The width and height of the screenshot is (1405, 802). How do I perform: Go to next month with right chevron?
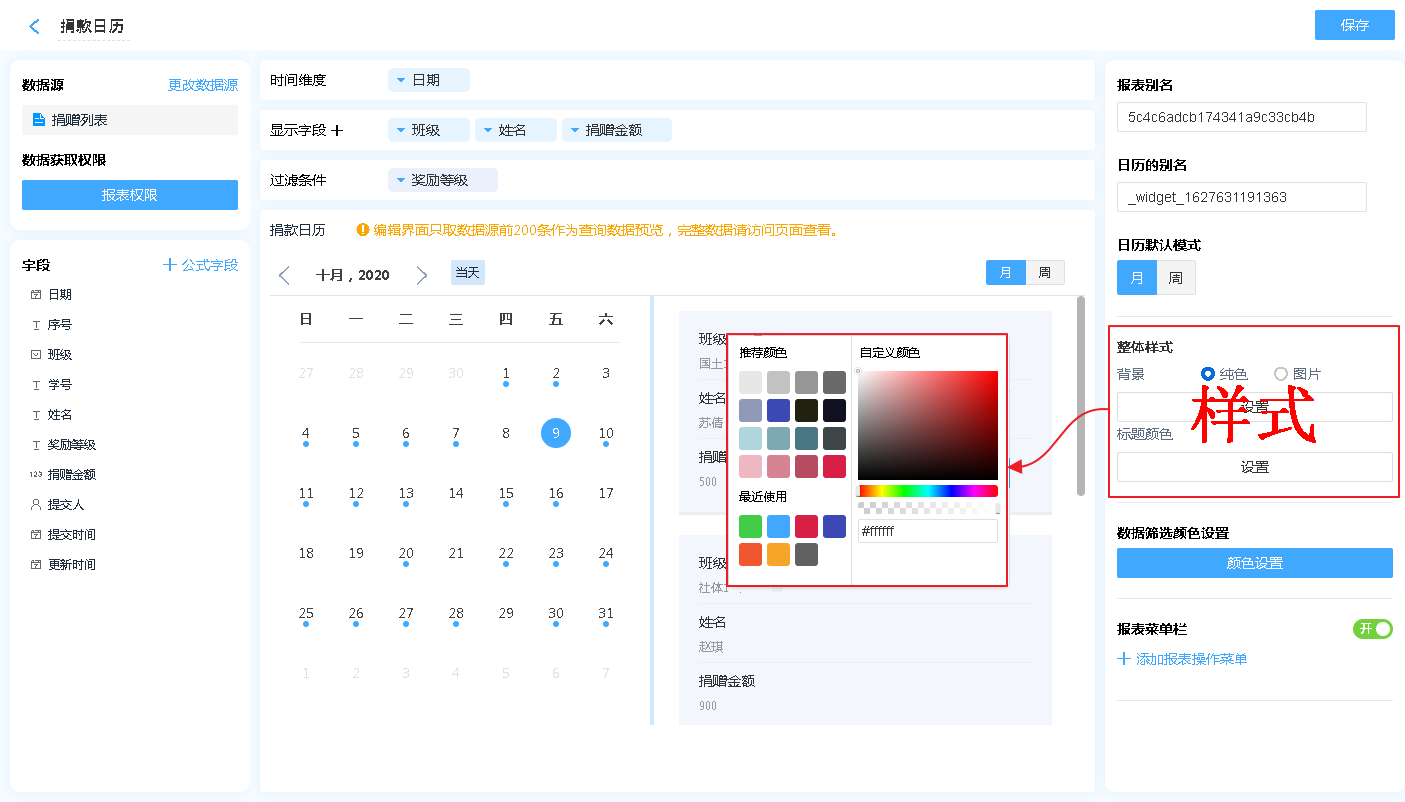pyautogui.click(x=421, y=275)
